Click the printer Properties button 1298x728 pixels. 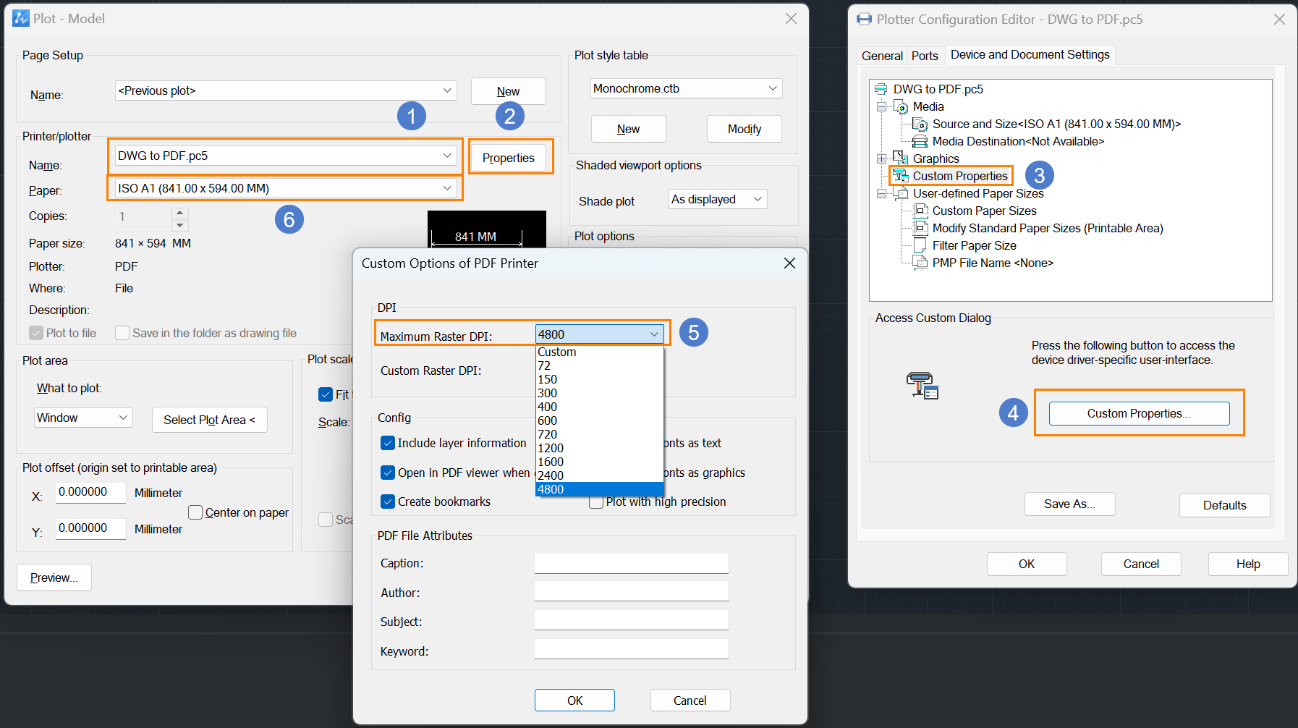point(509,158)
